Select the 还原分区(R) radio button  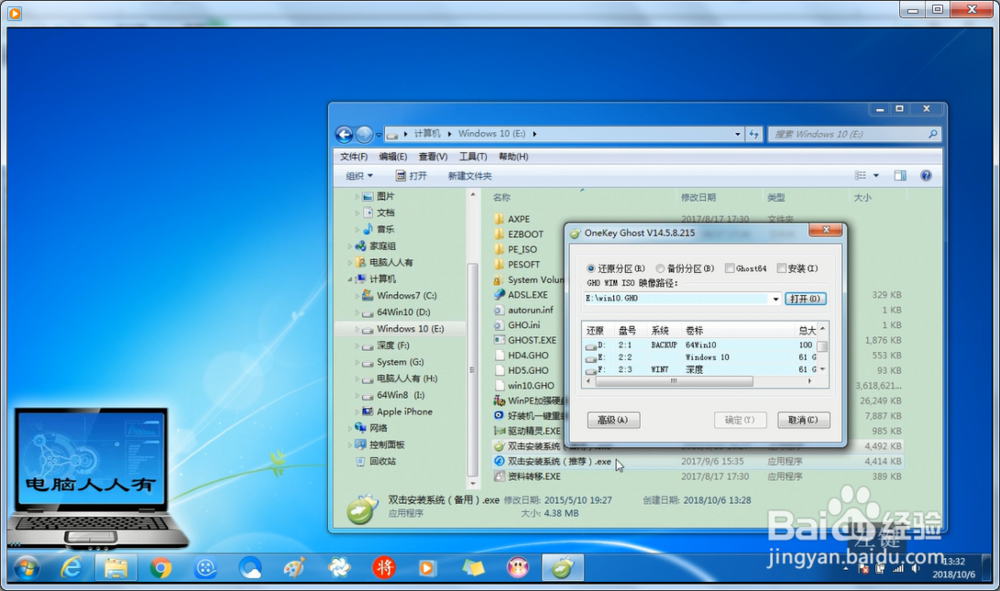(x=591, y=268)
